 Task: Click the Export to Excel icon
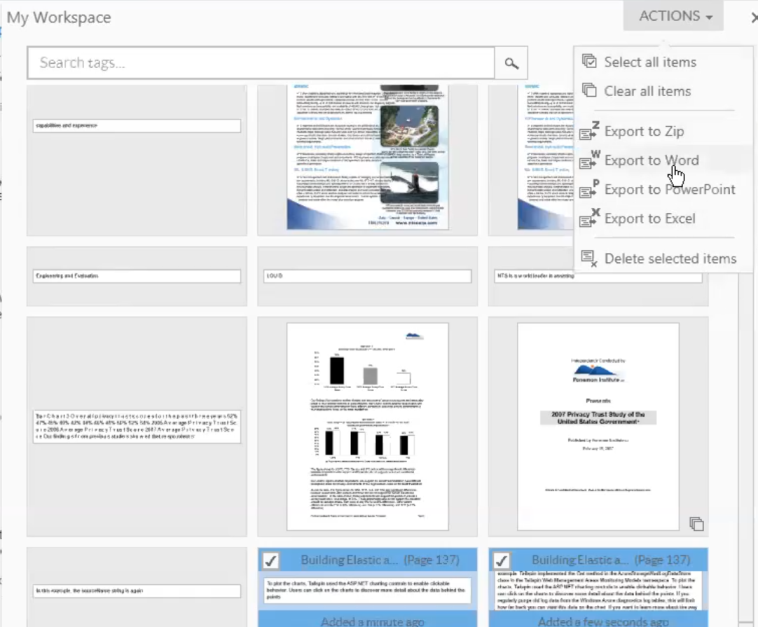coord(589,218)
